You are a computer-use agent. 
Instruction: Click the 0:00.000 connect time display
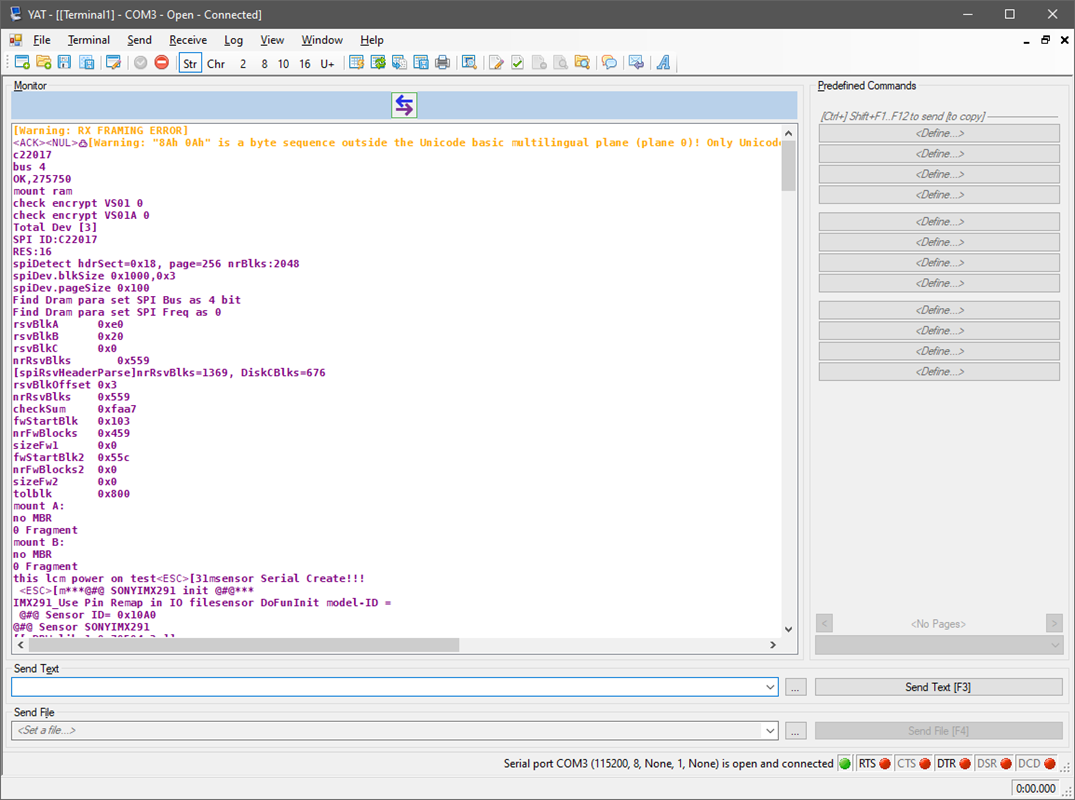(x=1035, y=788)
